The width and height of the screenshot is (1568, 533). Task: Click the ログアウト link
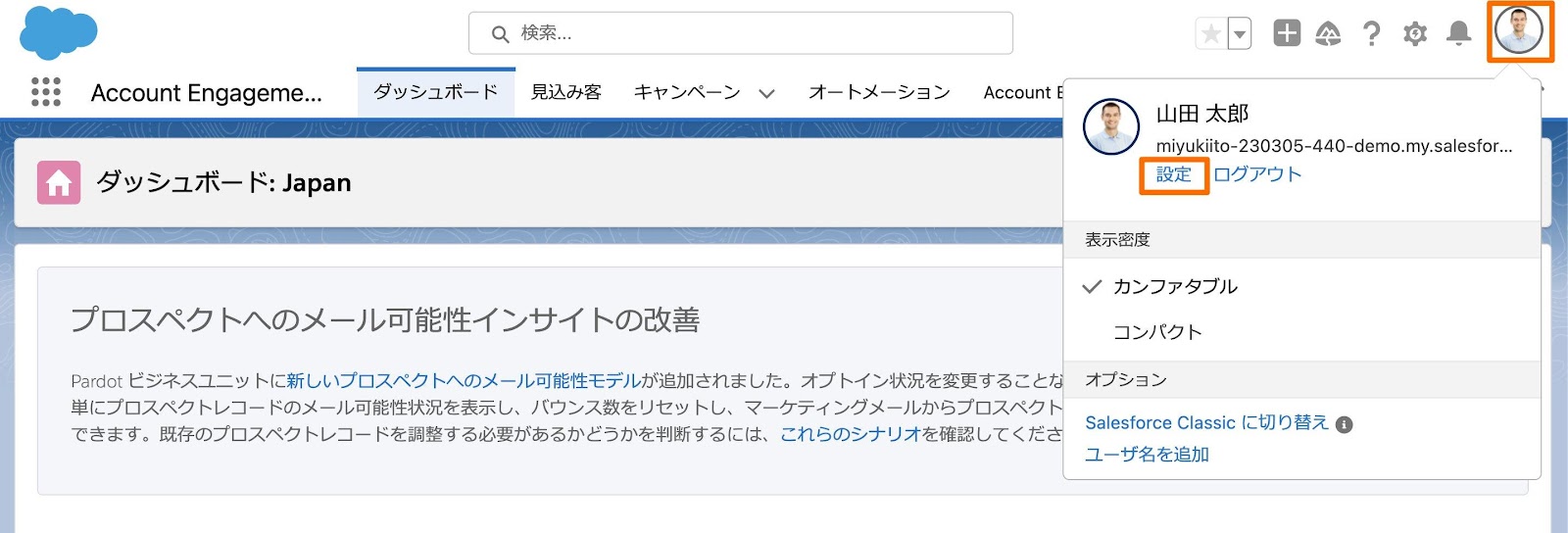click(1257, 174)
